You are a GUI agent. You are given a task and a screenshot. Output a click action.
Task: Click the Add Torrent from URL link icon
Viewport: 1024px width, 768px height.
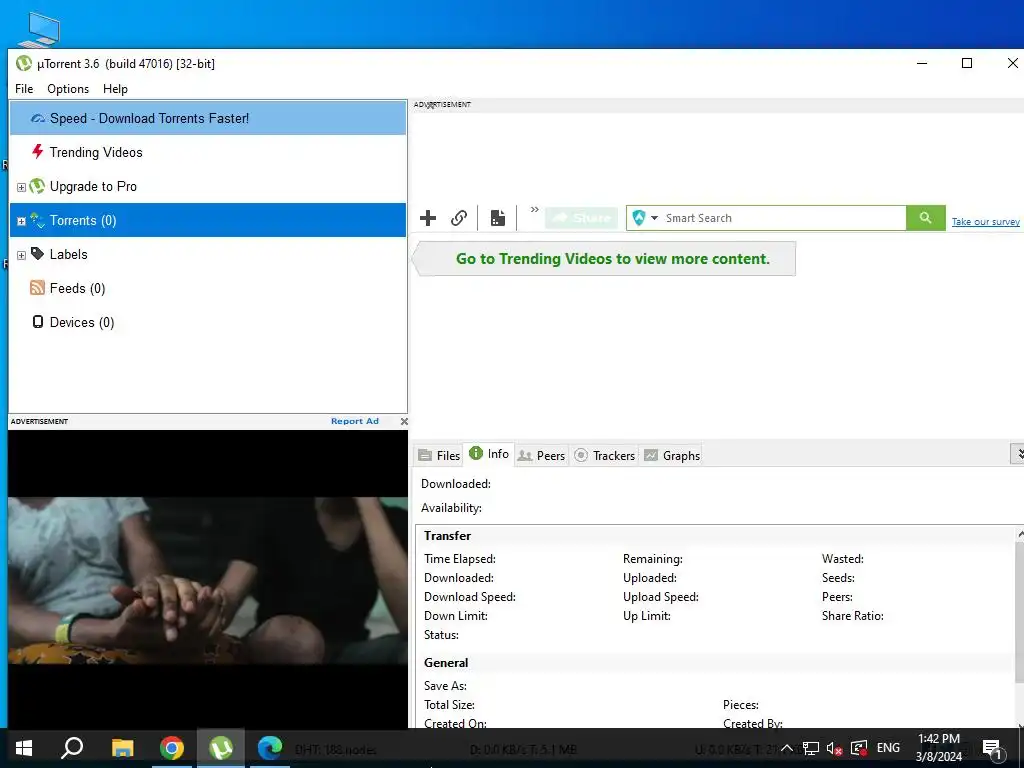(x=459, y=218)
